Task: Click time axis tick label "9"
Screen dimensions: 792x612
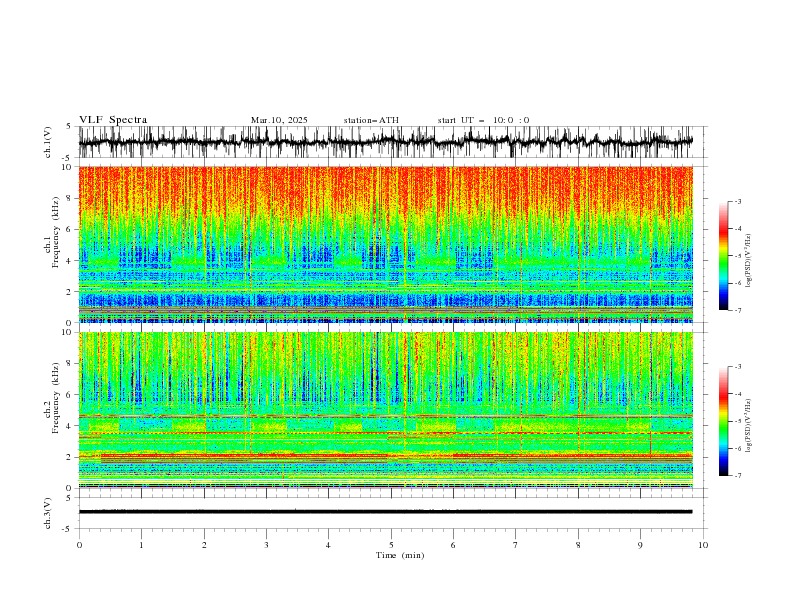Action: coord(640,545)
